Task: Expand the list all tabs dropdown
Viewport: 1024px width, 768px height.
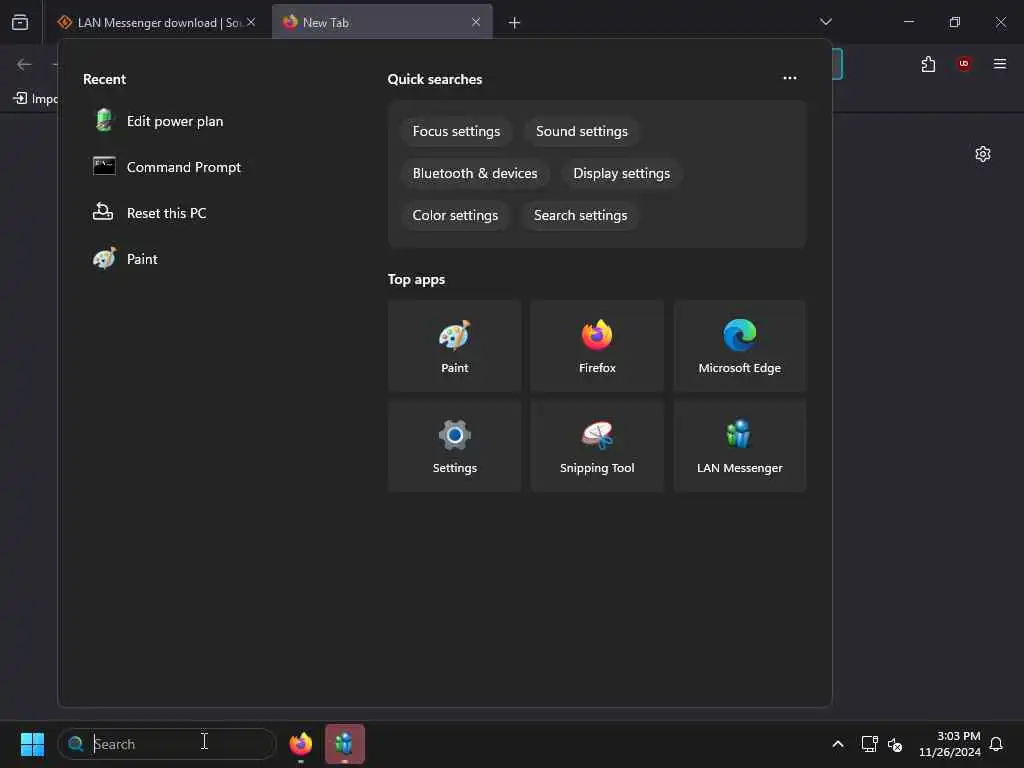Action: (x=825, y=22)
